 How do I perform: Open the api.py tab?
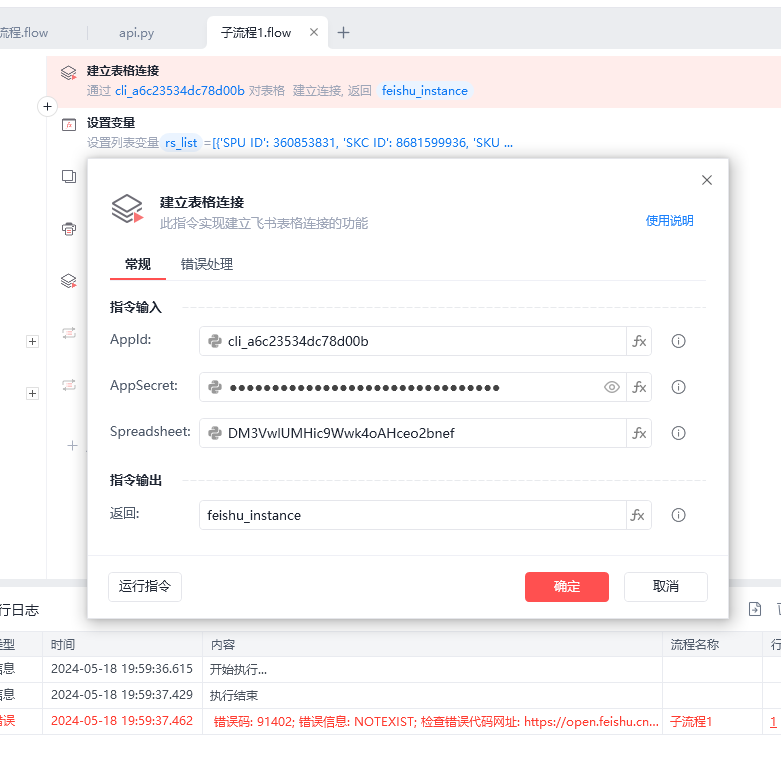136,33
